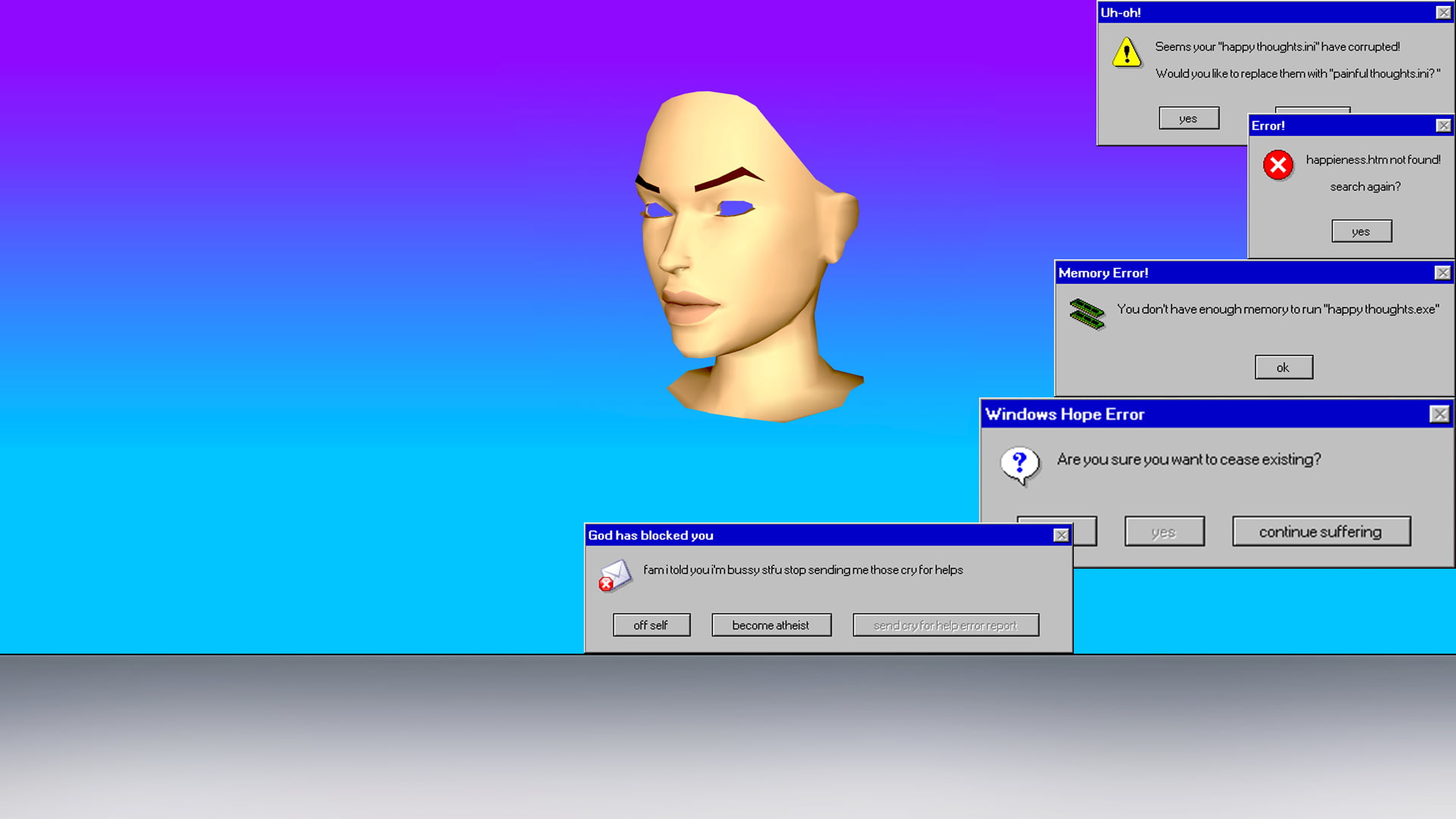Viewport: 1456px width, 819px height.
Task: Close the Uh-oh! dialog
Action: [1443, 12]
